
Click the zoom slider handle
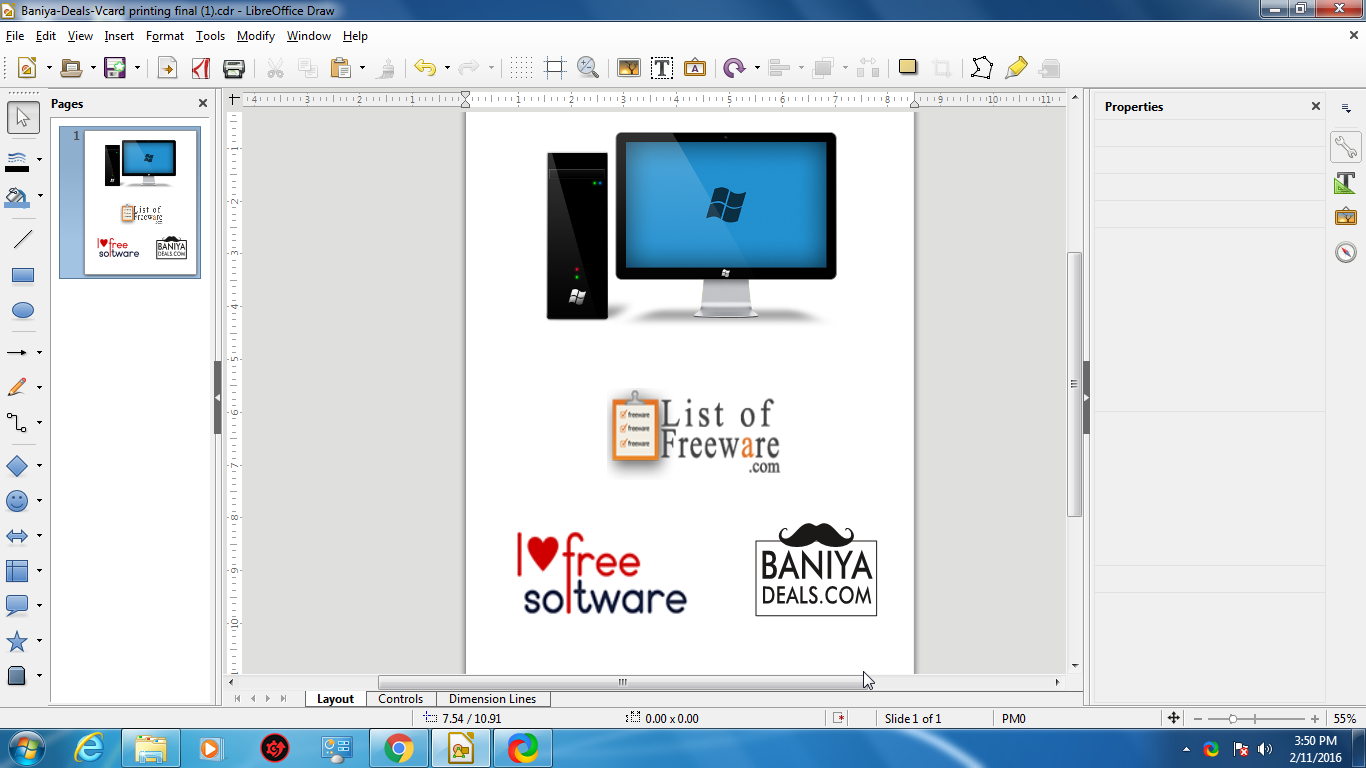(x=1233, y=719)
